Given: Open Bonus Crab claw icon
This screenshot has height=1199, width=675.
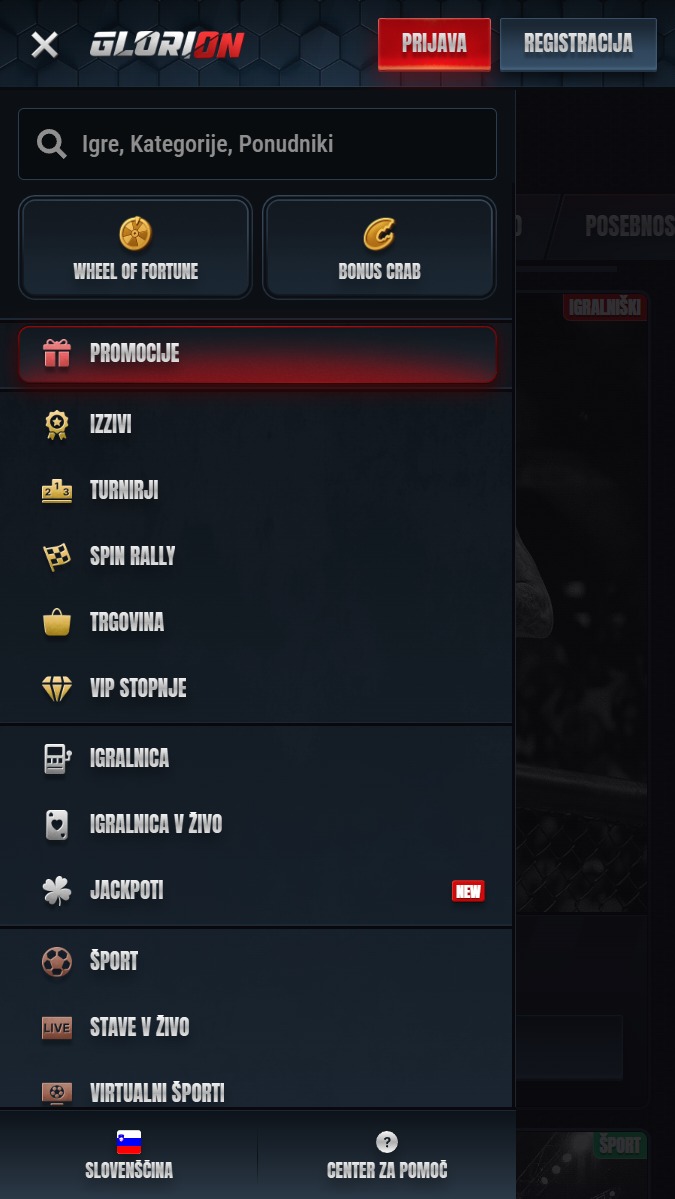Looking at the screenshot, I should click(379, 233).
